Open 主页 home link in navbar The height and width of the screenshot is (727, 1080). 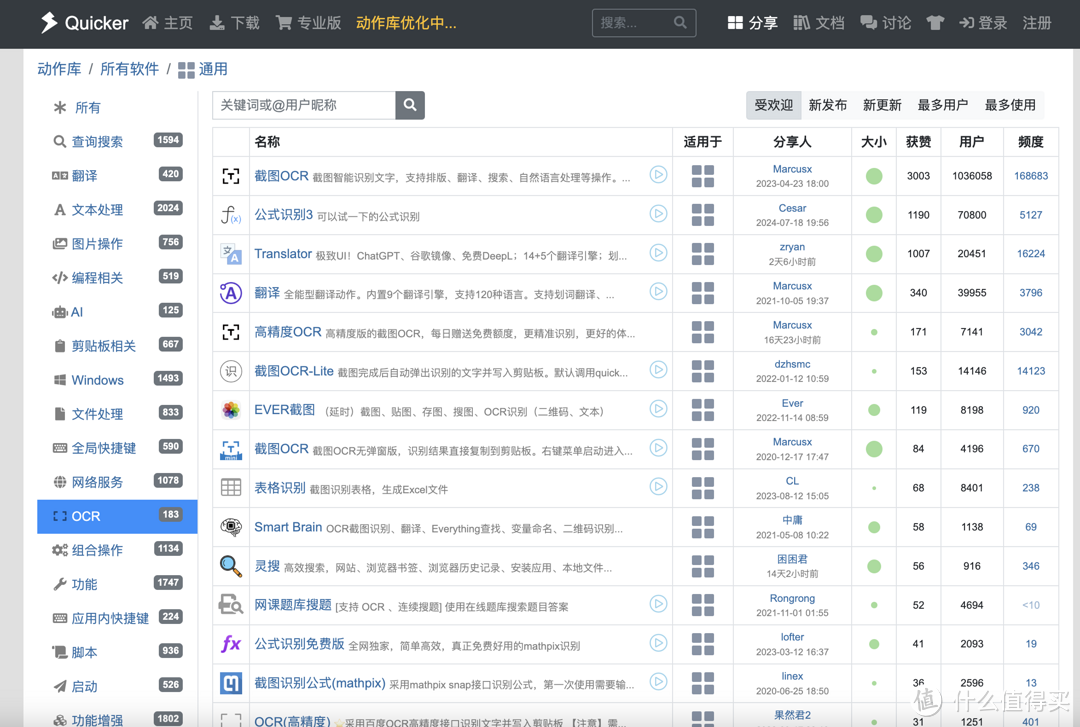point(168,23)
